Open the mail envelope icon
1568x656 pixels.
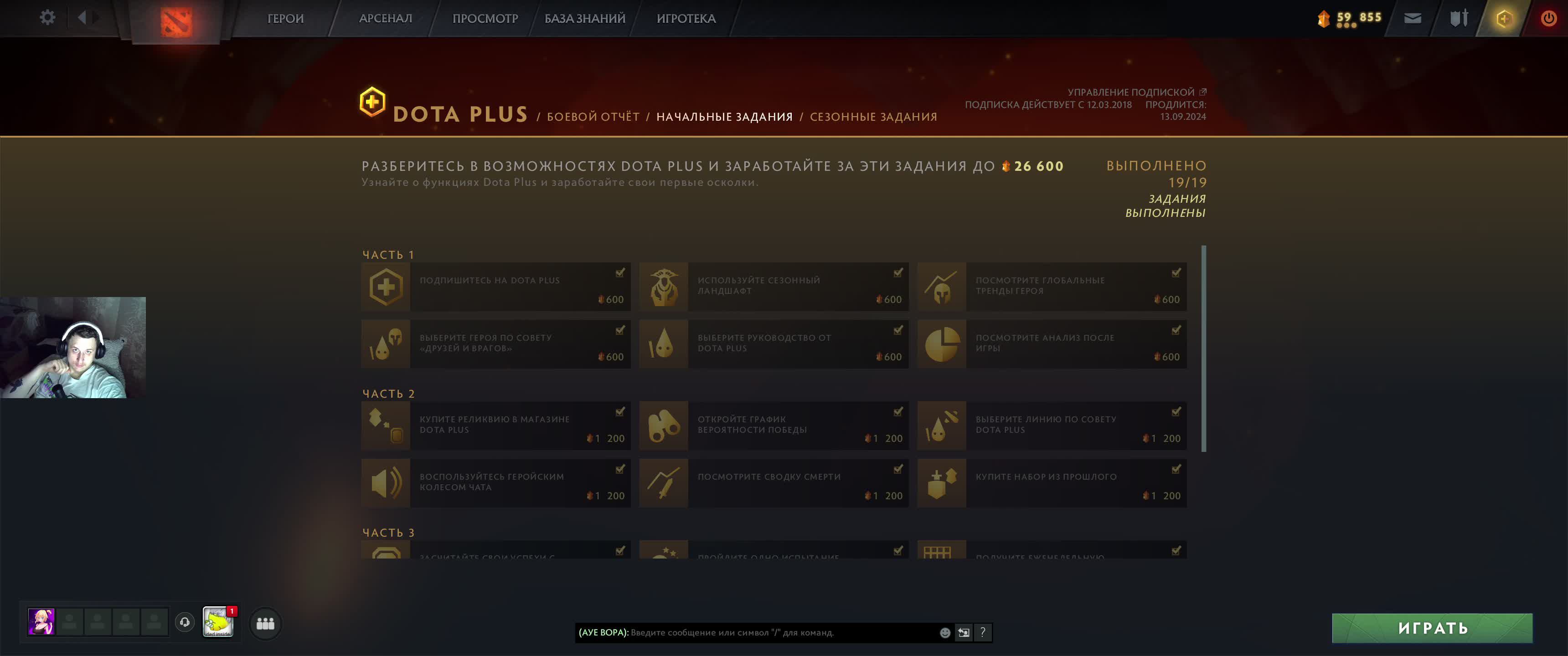[x=1412, y=18]
